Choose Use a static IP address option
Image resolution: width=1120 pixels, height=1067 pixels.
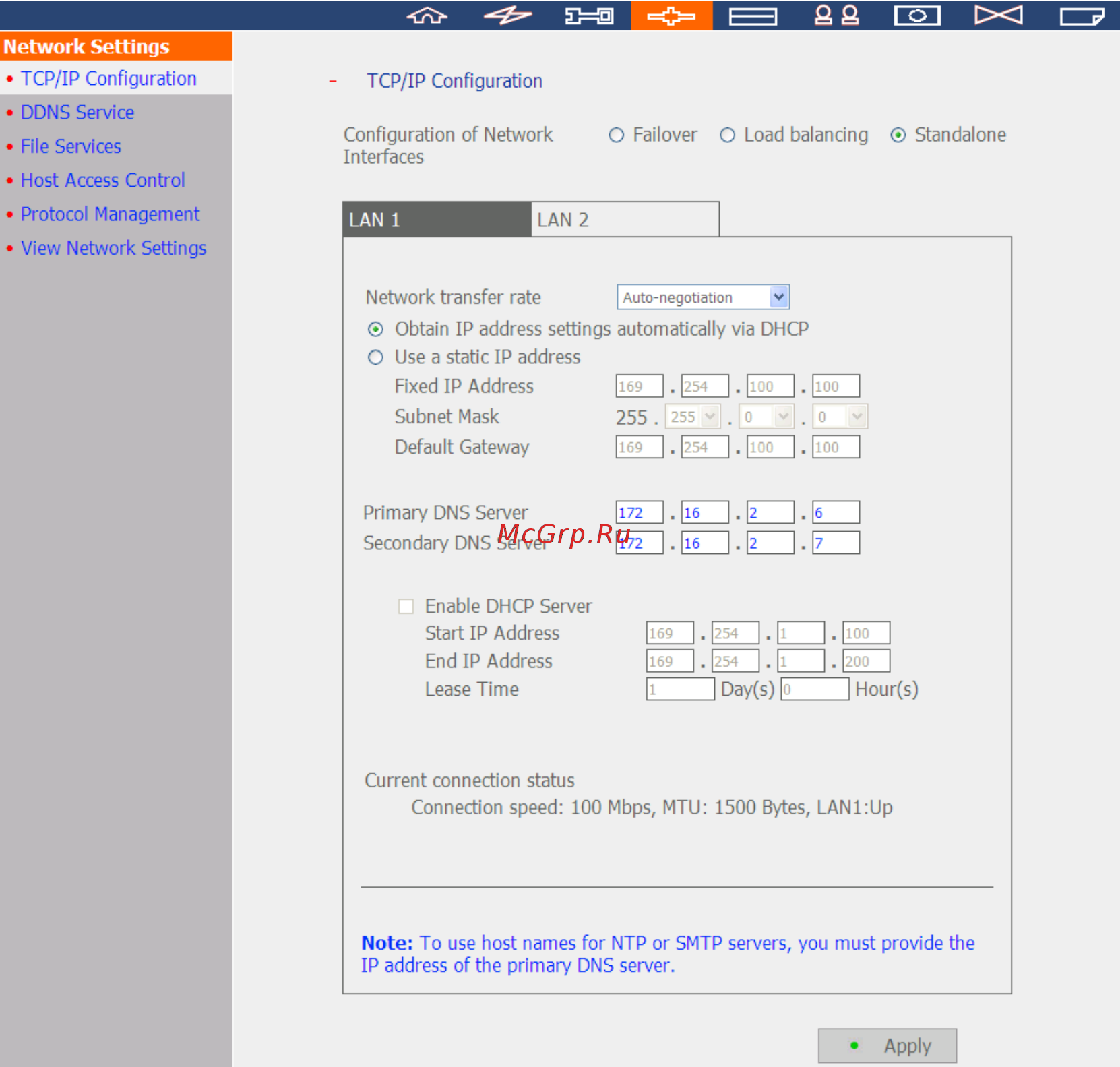375,357
